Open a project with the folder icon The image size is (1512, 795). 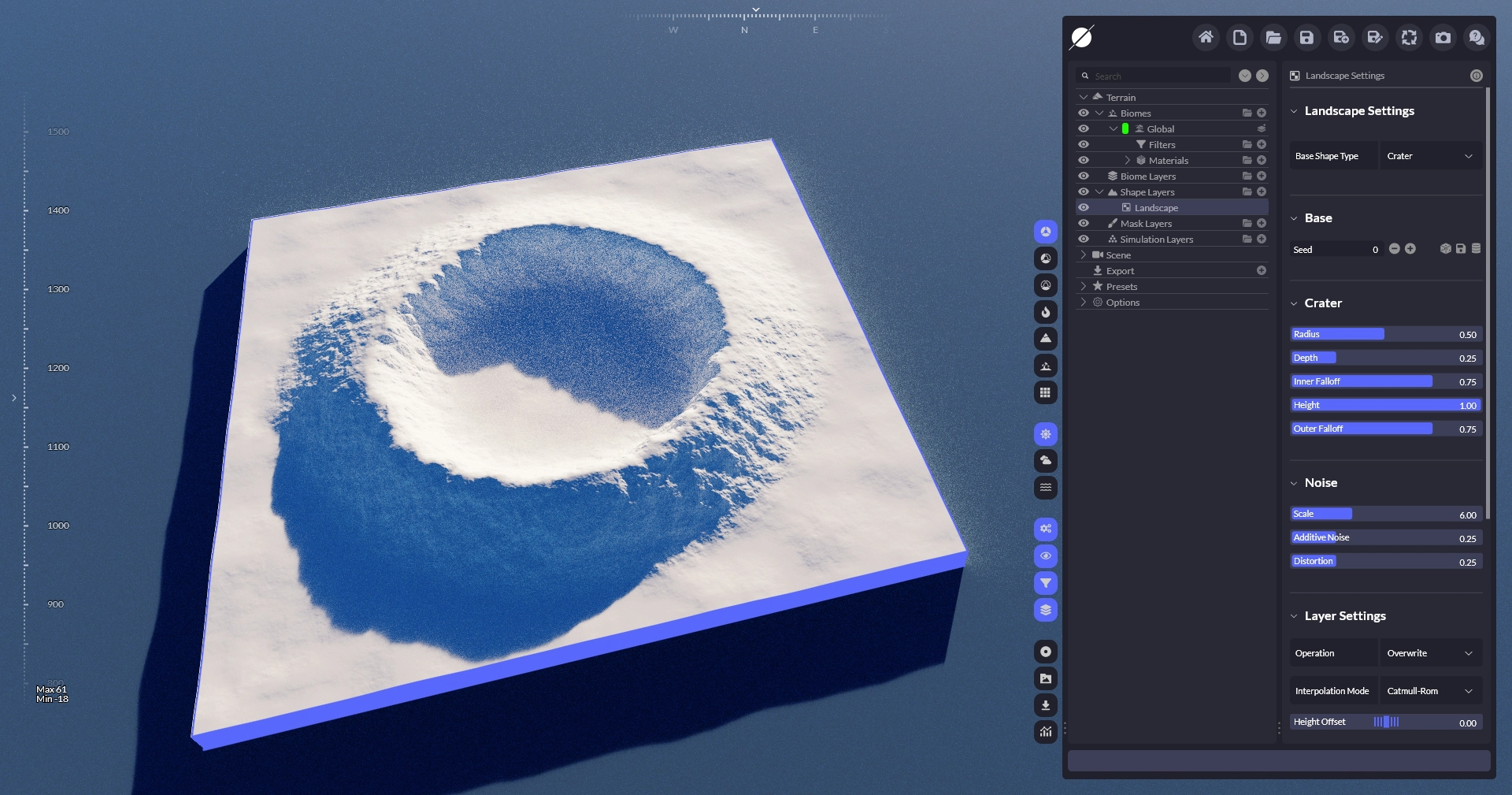pyautogui.click(x=1273, y=37)
